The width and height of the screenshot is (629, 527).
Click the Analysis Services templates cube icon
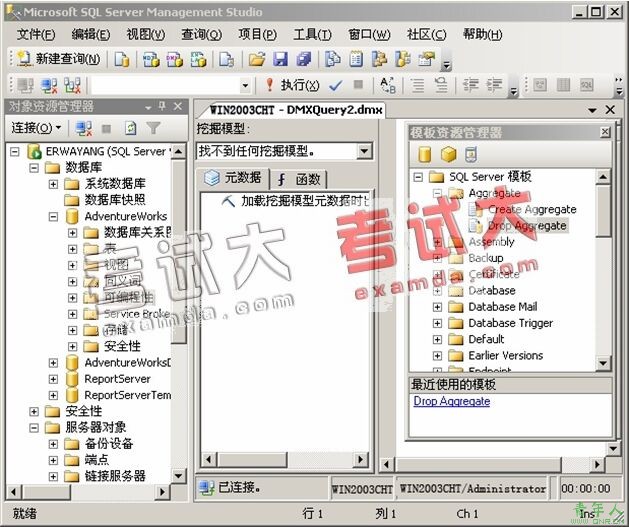(448, 154)
